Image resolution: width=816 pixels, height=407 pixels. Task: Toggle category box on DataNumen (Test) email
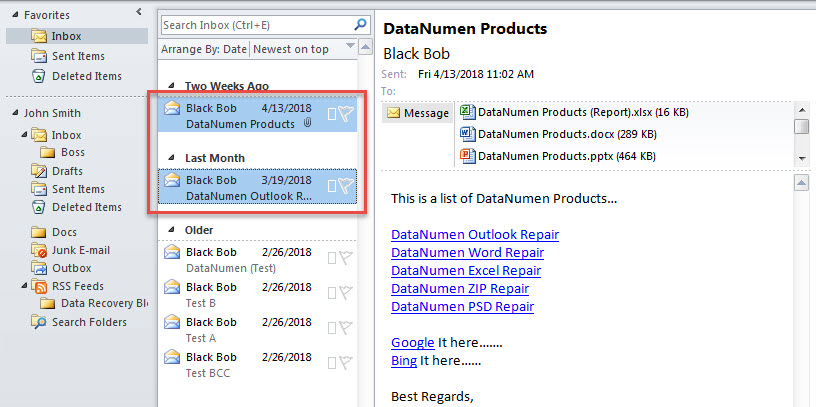pos(332,258)
